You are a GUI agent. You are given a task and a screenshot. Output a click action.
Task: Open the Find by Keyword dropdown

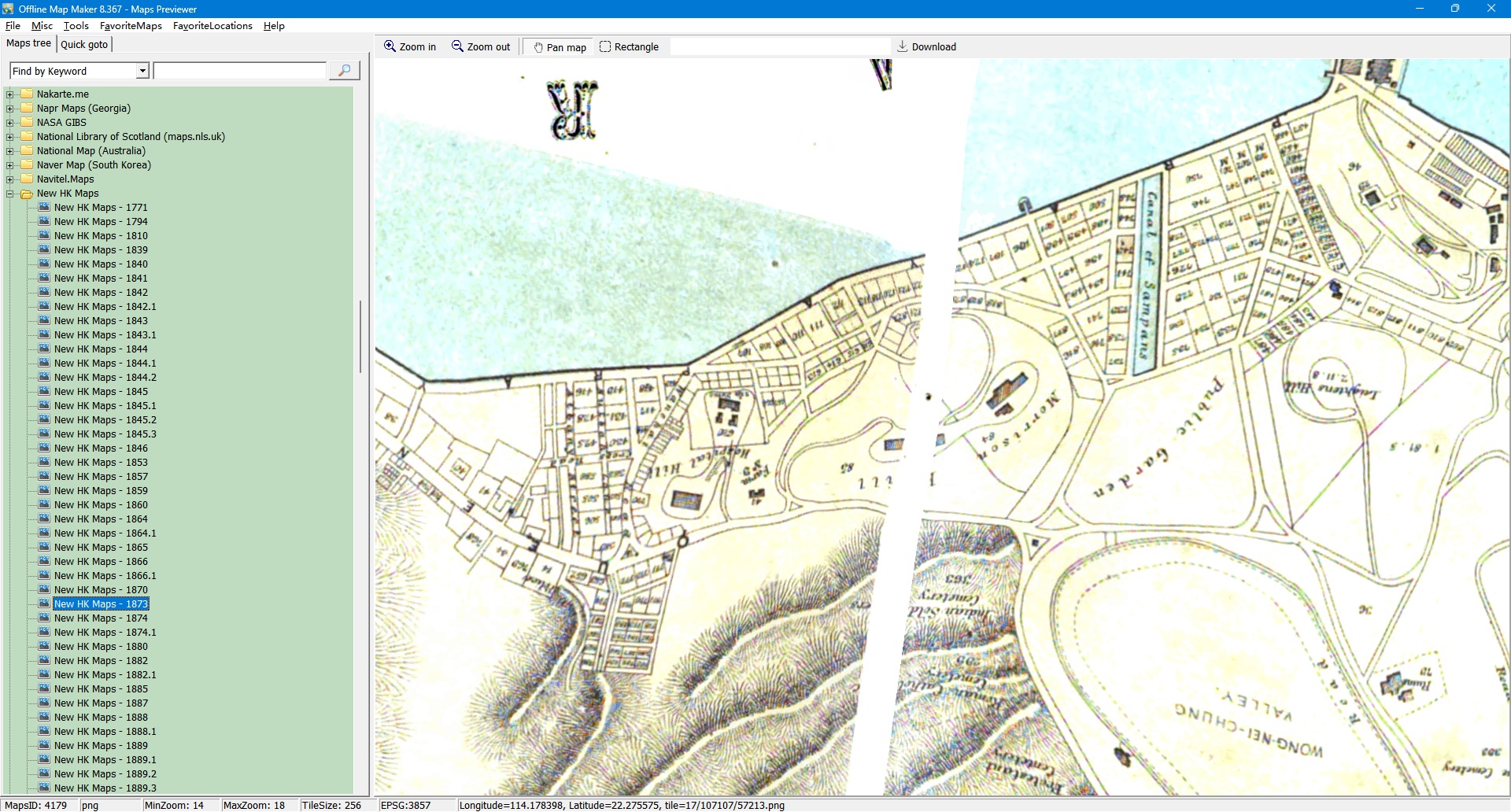coord(142,72)
